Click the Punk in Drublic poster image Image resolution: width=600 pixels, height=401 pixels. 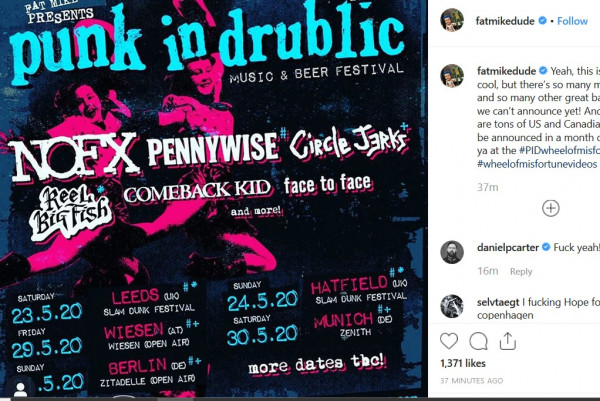[x=214, y=199]
